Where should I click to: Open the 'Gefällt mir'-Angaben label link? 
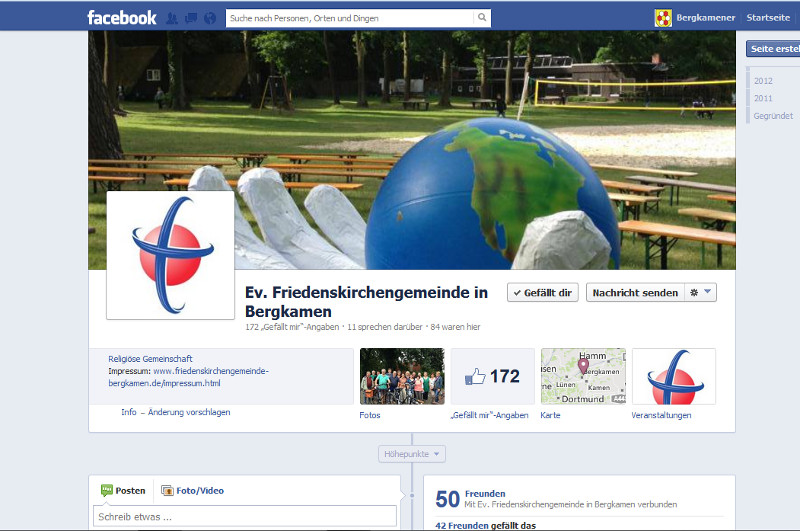[489, 415]
